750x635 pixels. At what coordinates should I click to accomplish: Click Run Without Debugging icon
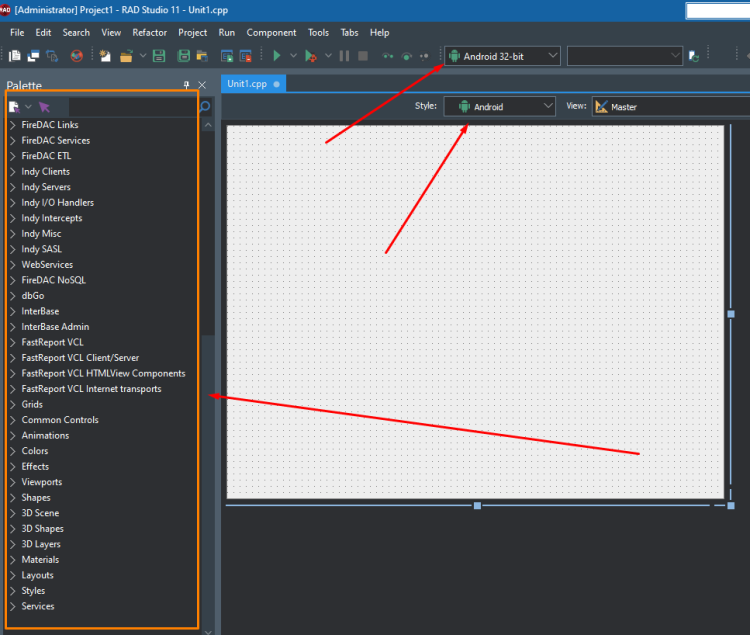click(310, 56)
